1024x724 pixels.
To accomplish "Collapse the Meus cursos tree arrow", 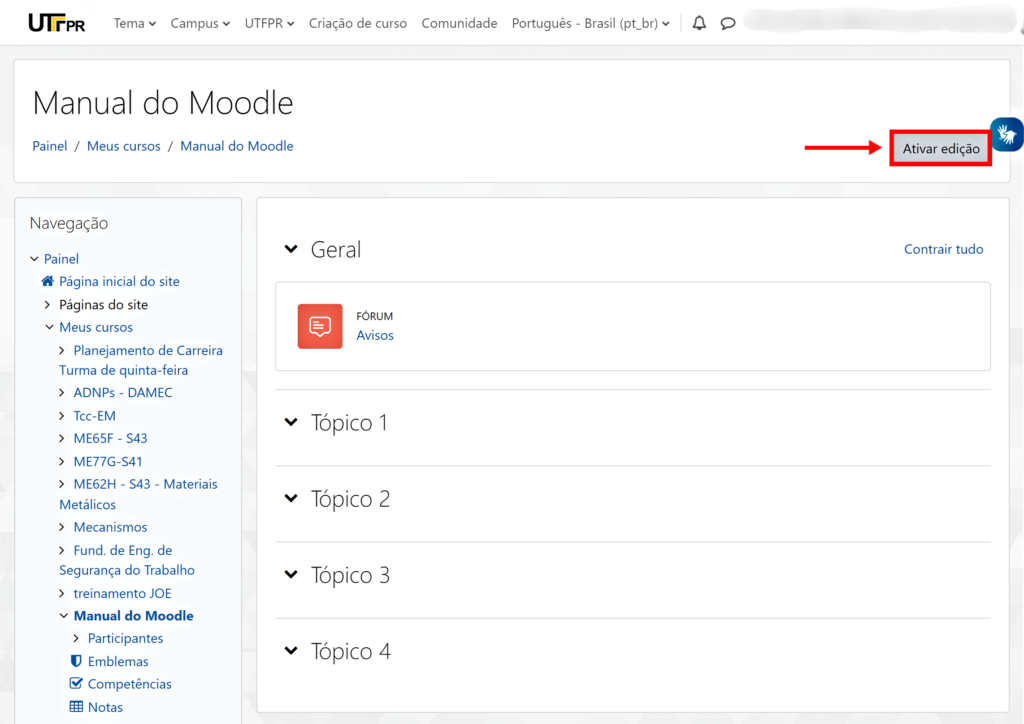I will [49, 327].
